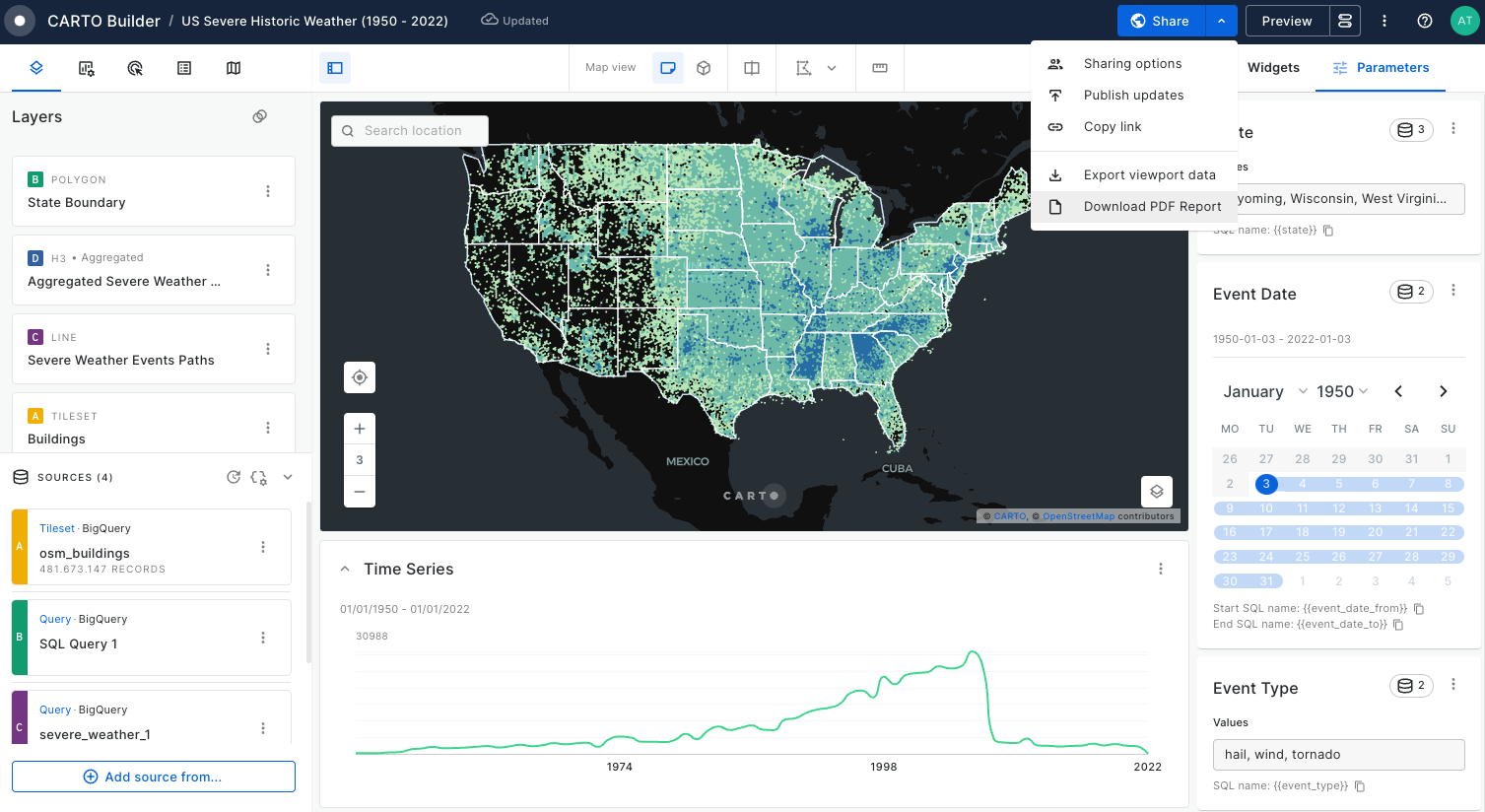Refresh data sources icon
This screenshot has height=812, width=1485.
(x=234, y=477)
